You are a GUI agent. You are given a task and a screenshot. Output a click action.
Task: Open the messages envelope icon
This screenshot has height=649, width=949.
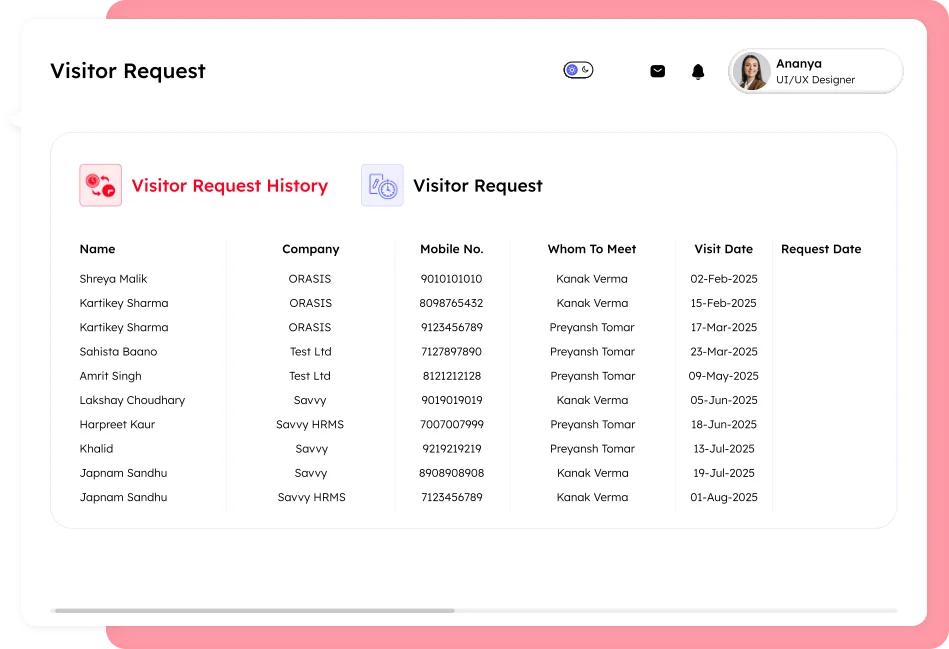click(x=657, y=71)
